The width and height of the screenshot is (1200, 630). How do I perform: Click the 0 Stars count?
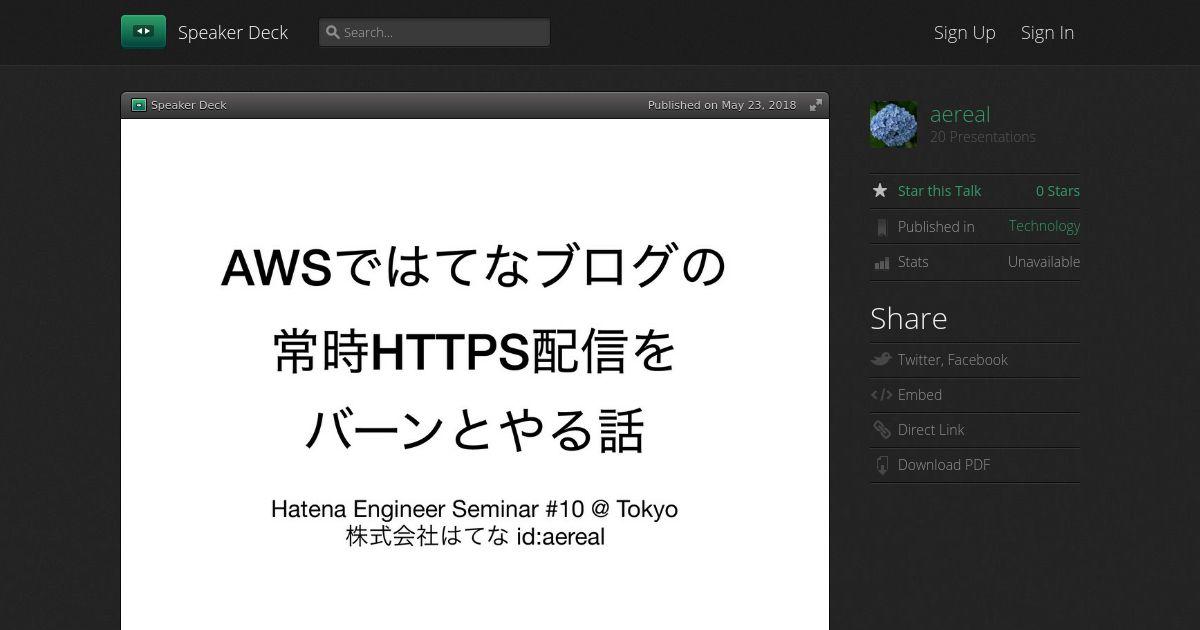pos(1058,191)
